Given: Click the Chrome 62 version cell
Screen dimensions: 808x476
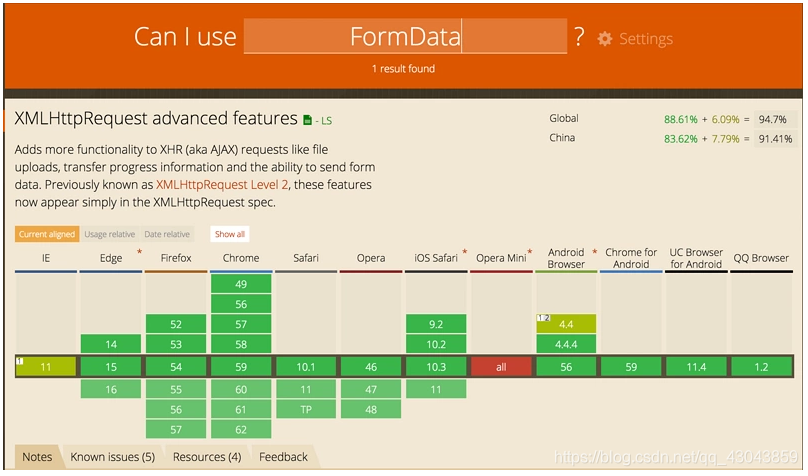Looking at the screenshot, I should click(241, 430).
